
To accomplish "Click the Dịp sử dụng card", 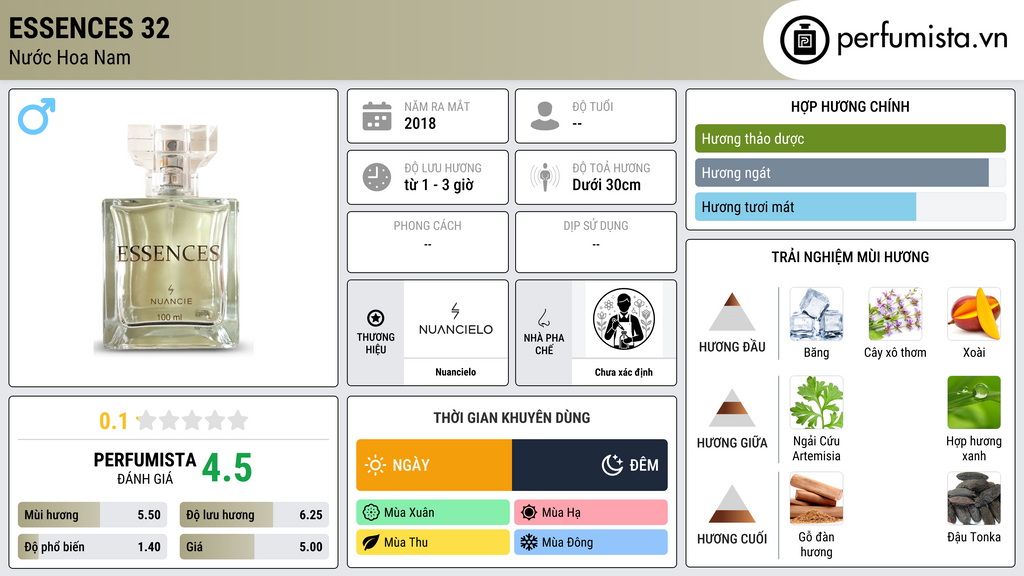I will click(596, 242).
